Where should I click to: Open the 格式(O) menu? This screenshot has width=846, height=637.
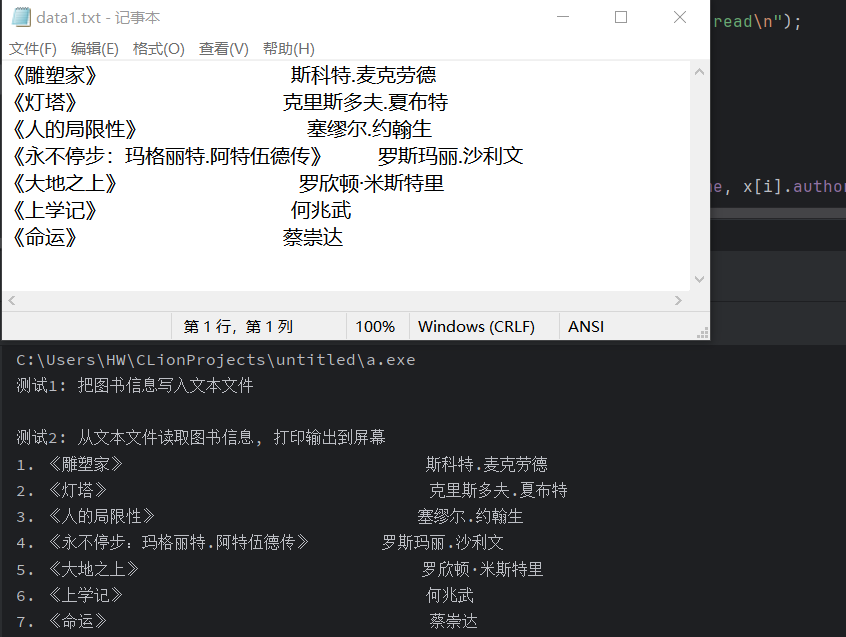pos(159,49)
